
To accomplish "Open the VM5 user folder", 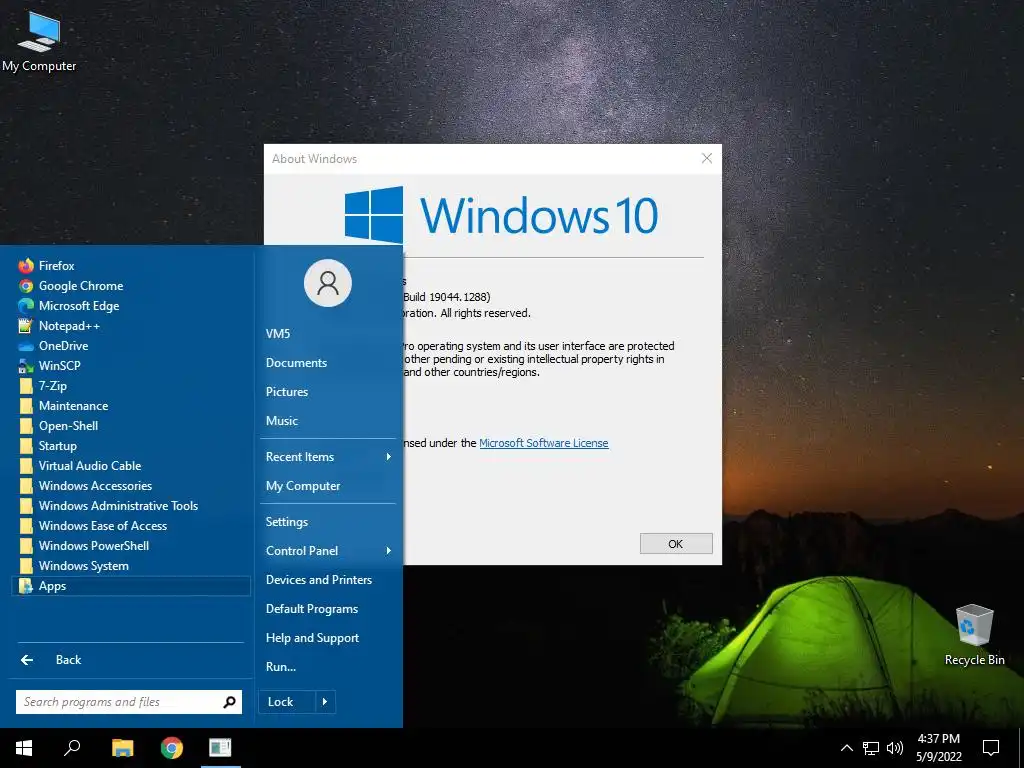I will pyautogui.click(x=328, y=334).
